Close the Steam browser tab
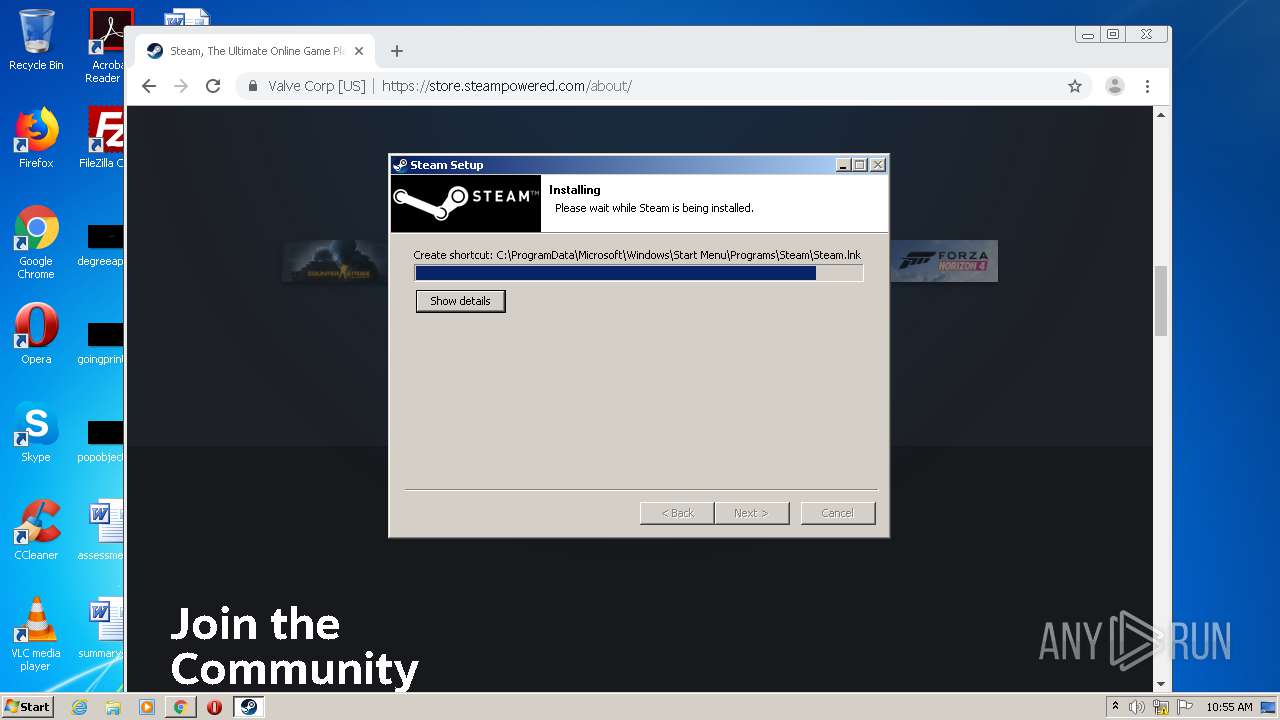1280x720 pixels. 359,51
